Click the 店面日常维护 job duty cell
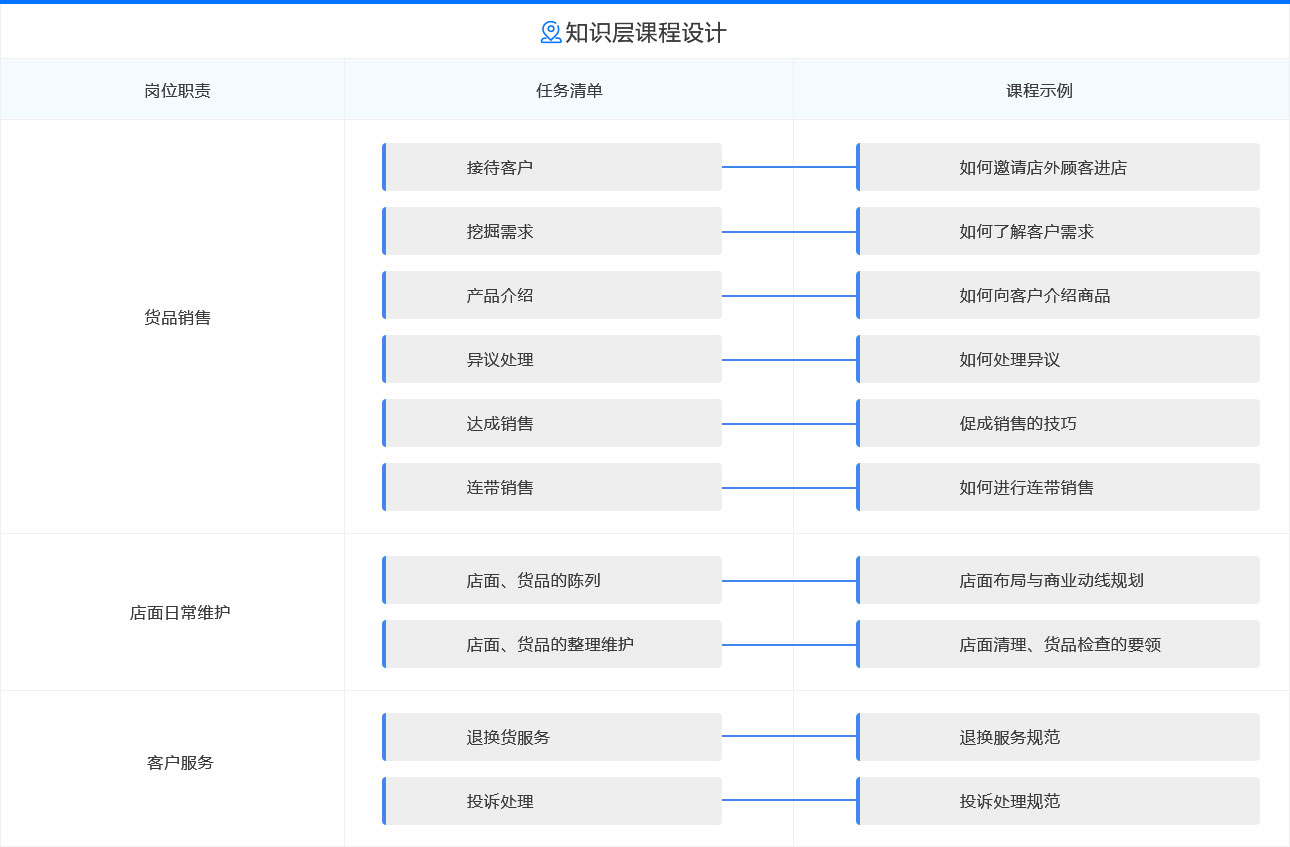The height and width of the screenshot is (847, 1290). point(179,612)
